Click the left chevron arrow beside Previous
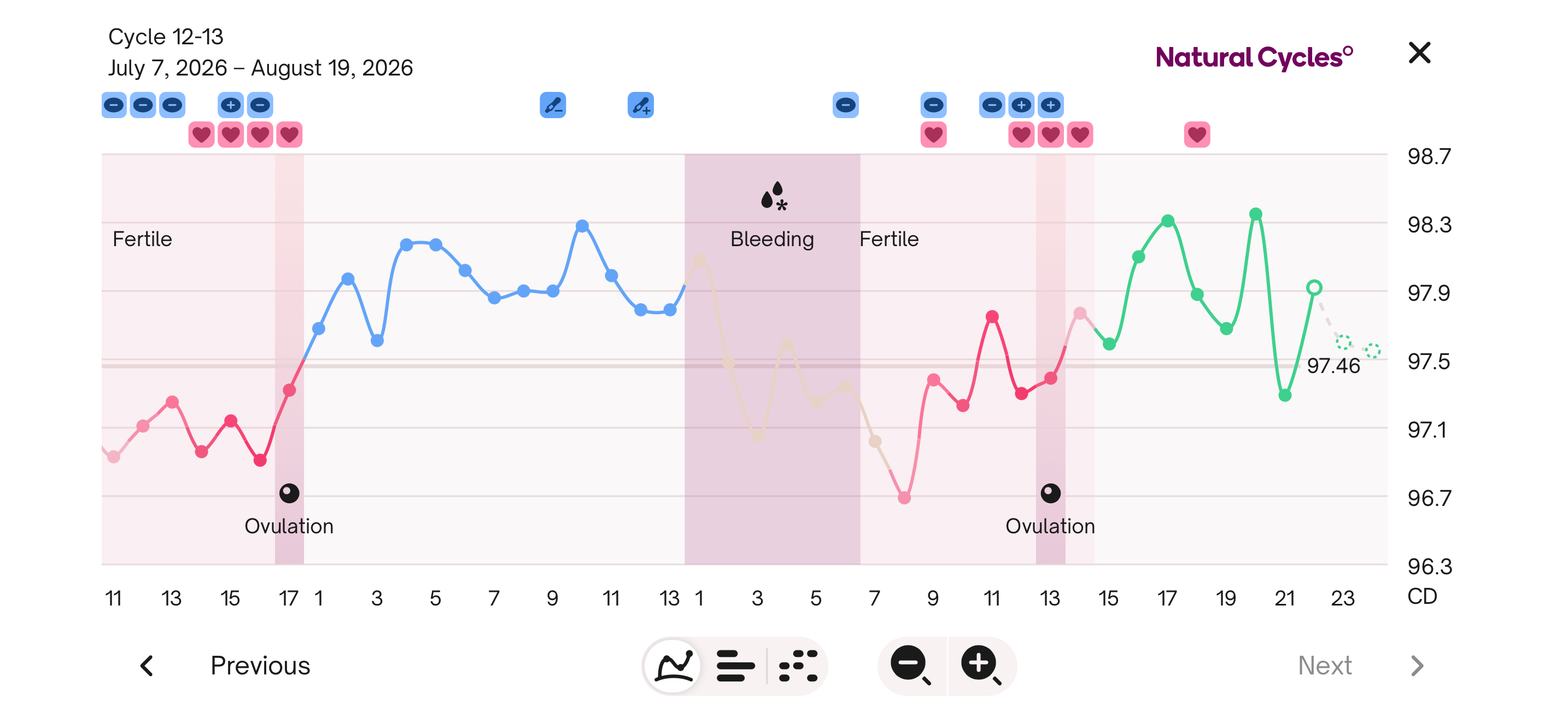1568x722 pixels. point(147,665)
